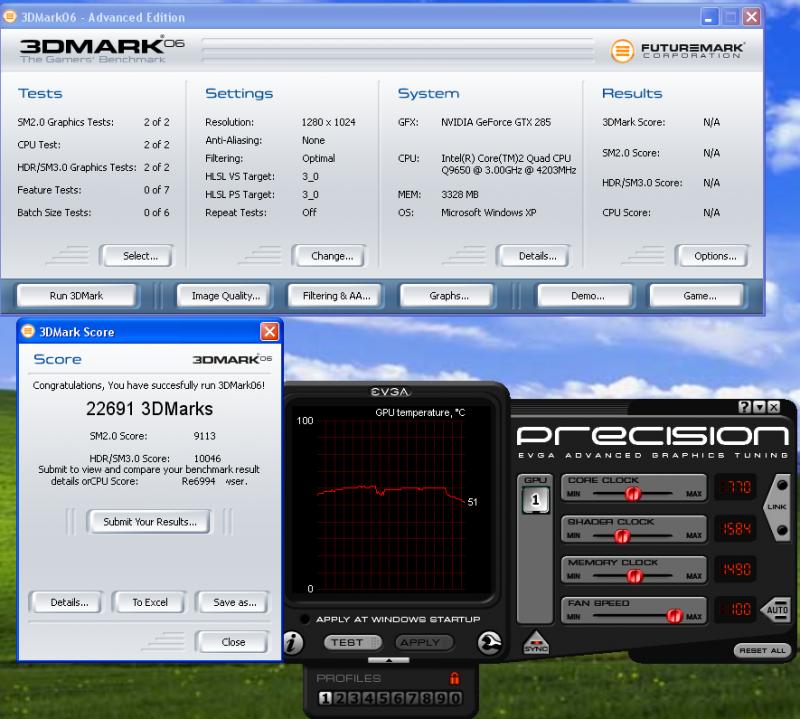The width and height of the screenshot is (800, 719).
Task: Select profile slot 0 in EVGA Precision
Action: pos(456,698)
